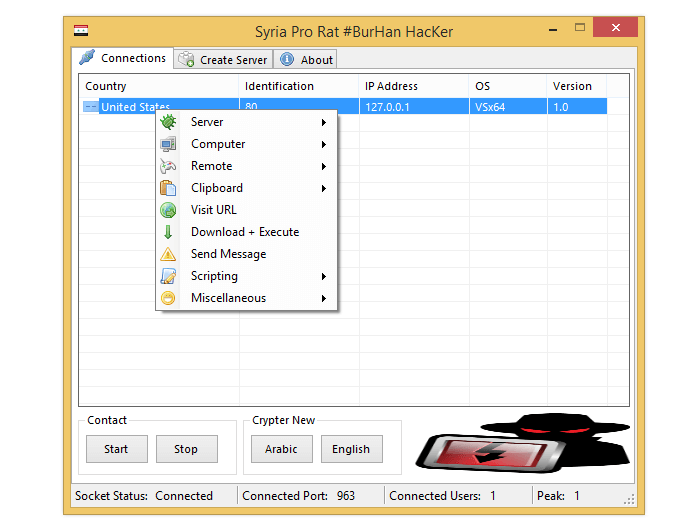Click the green arrow Download + Execute icon
Viewport: 694px width, 527px height.
tap(168, 232)
